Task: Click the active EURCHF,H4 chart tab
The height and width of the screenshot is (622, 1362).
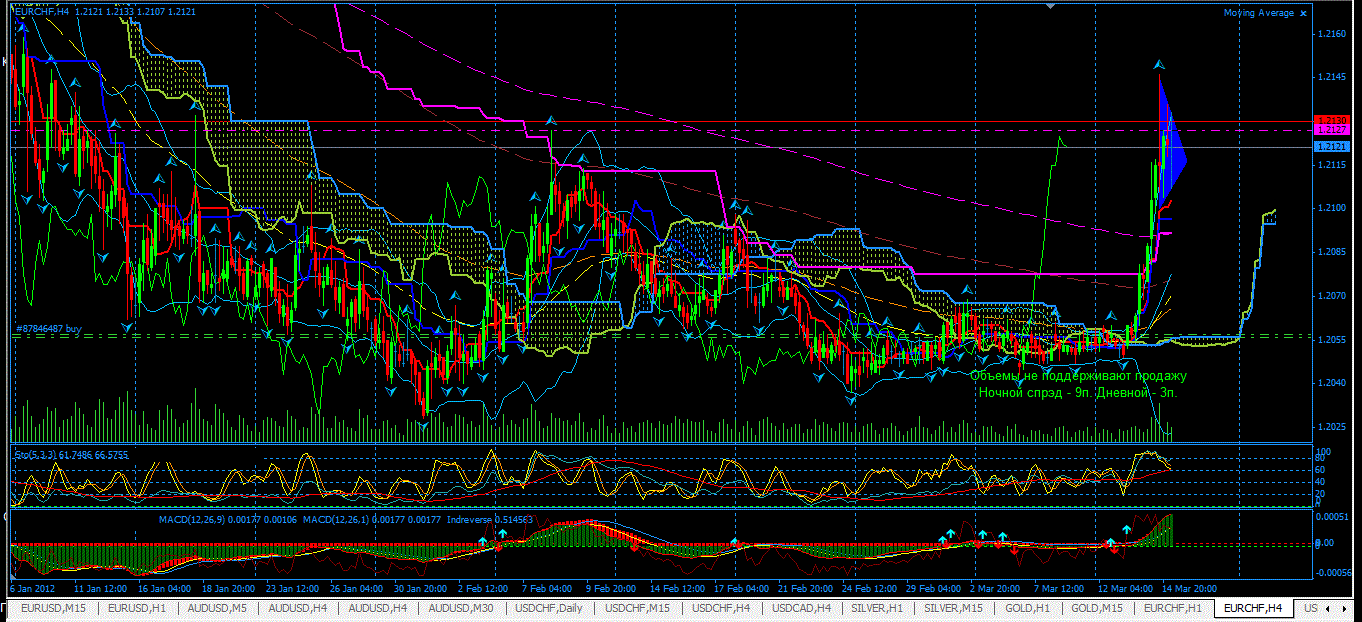Action: [x=1254, y=608]
